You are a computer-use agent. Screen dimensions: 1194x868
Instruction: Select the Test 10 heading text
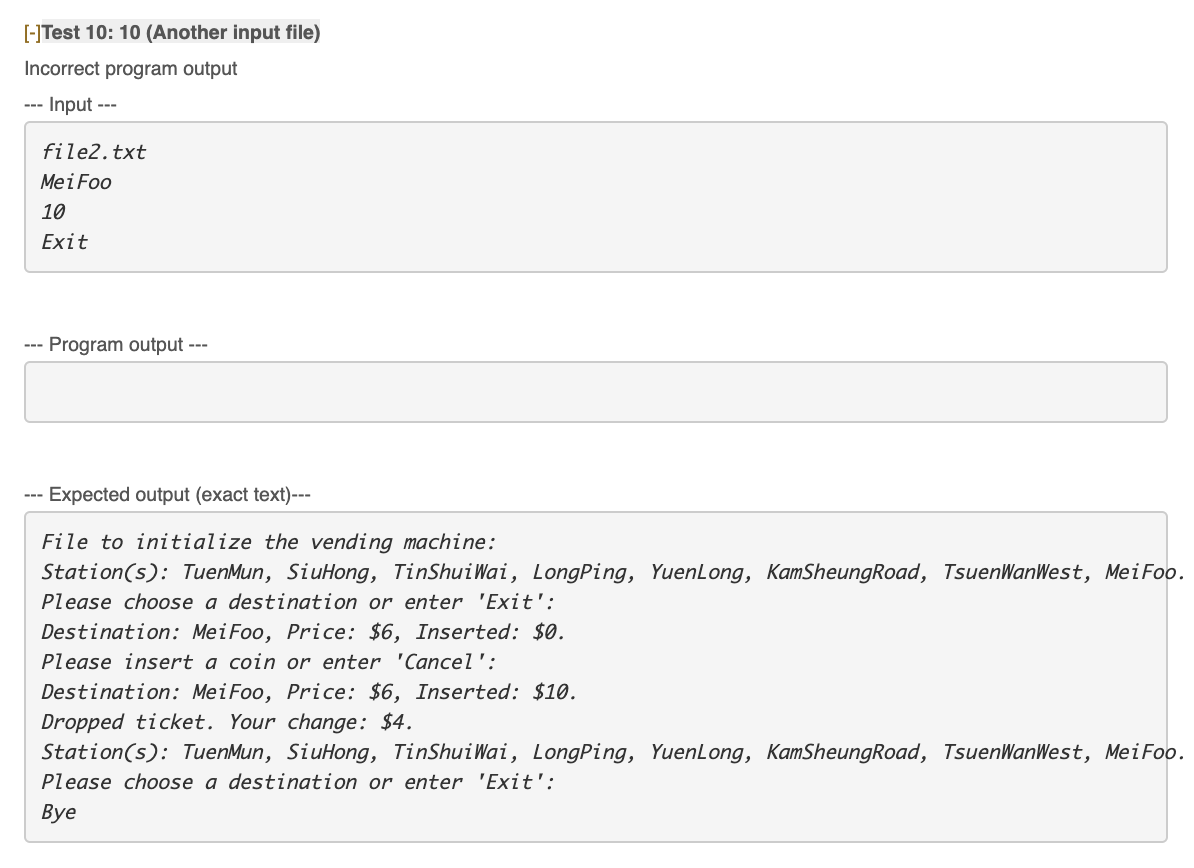181,33
